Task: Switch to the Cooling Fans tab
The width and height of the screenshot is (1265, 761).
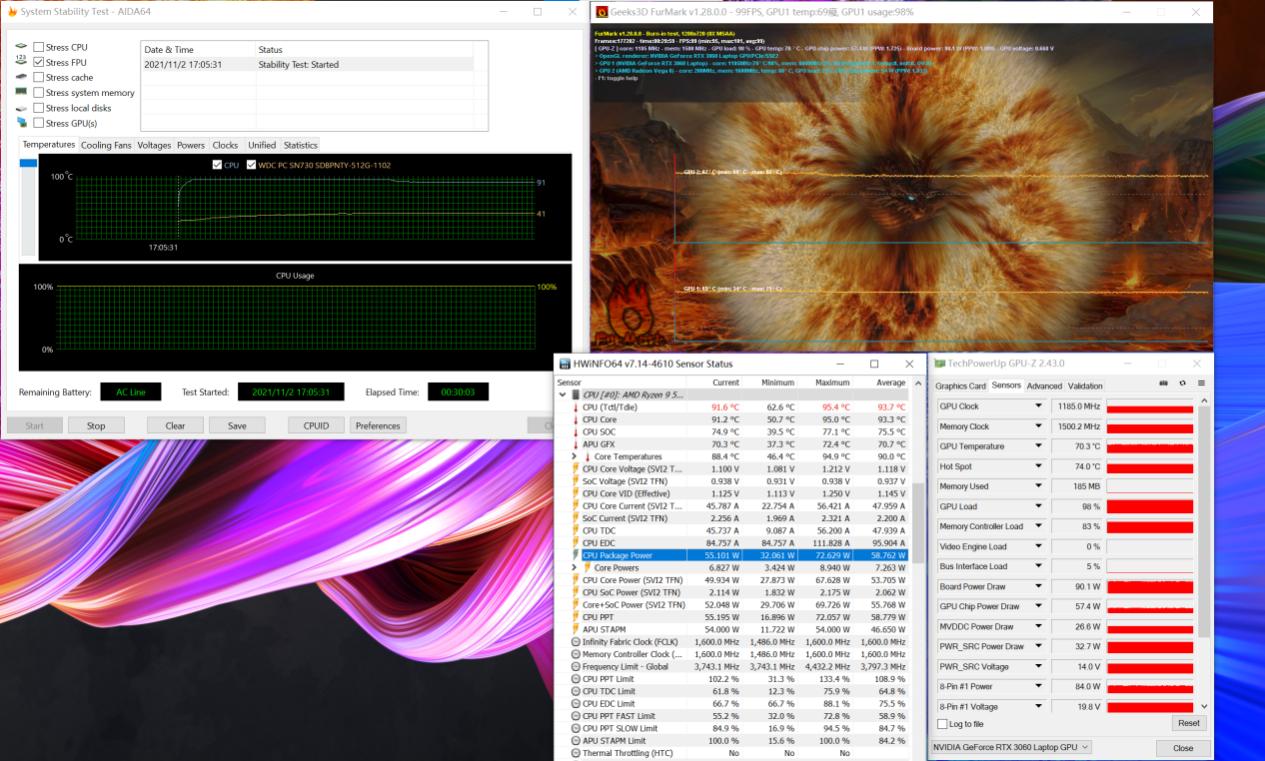Action: [106, 145]
